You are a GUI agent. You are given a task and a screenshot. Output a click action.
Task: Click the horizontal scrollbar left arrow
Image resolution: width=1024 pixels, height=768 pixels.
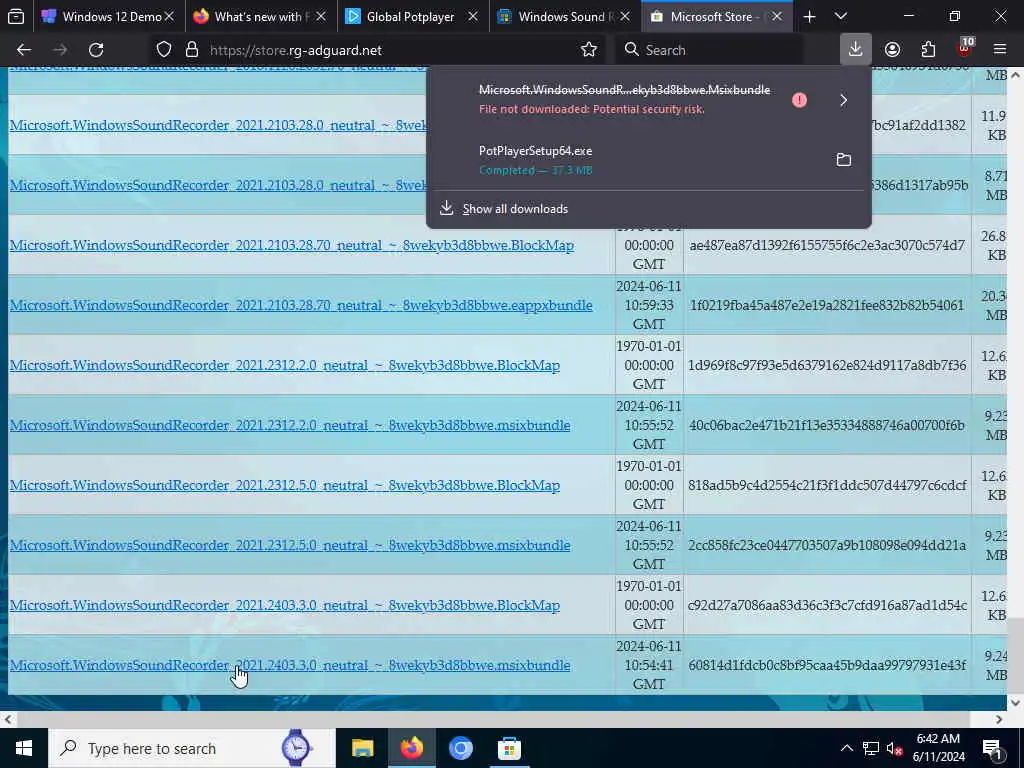[x=7, y=719]
